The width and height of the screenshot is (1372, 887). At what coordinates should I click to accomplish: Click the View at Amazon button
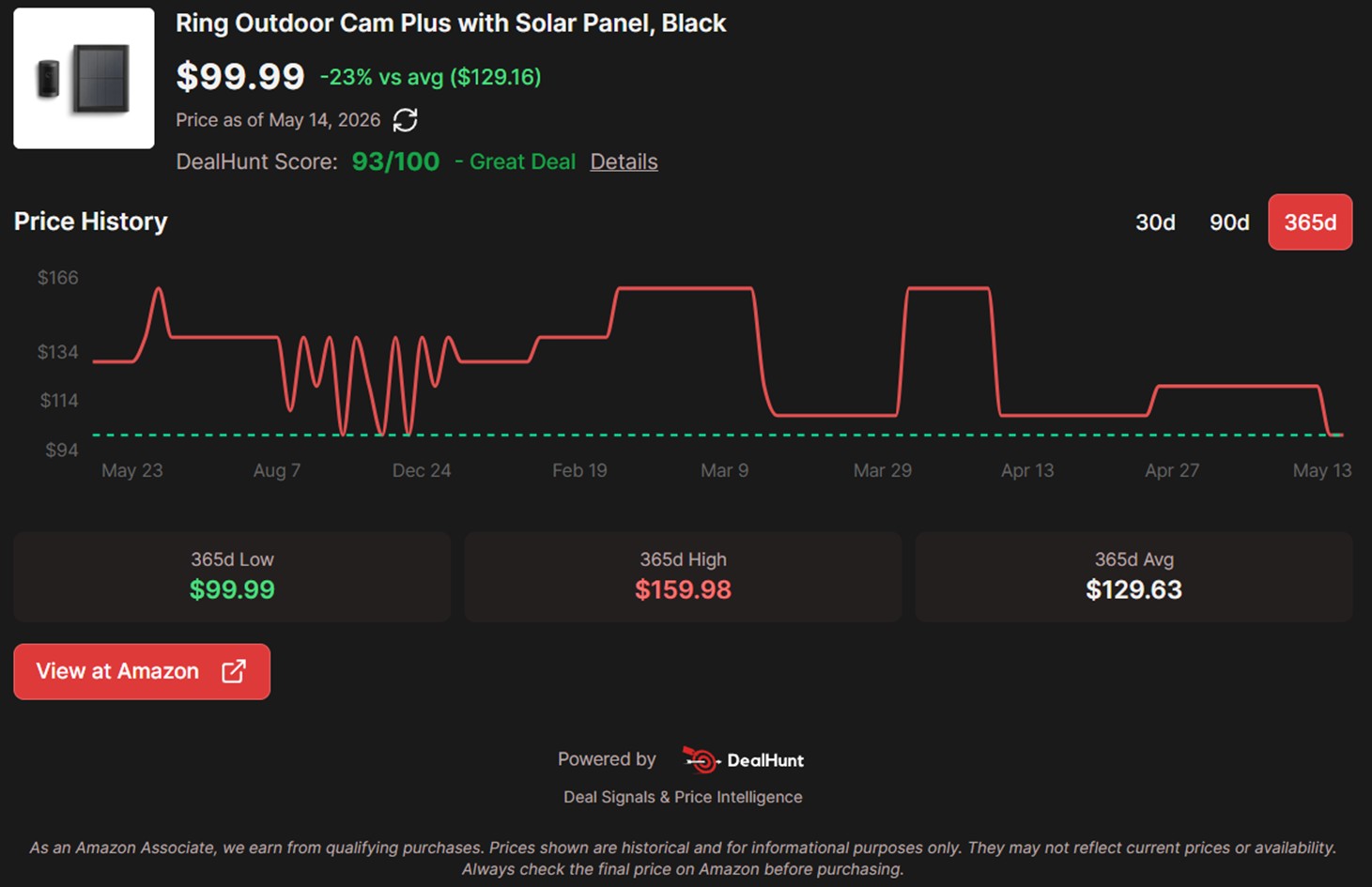click(x=142, y=671)
